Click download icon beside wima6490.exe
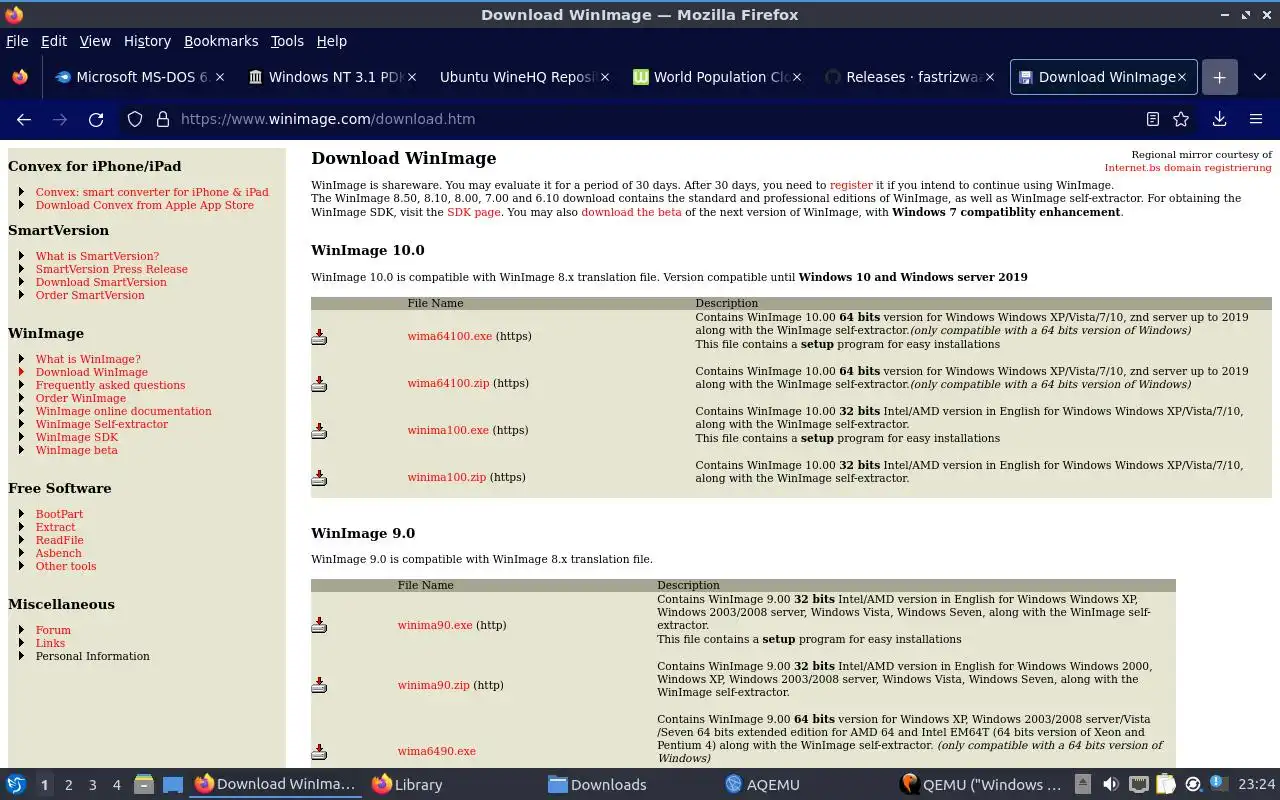 point(319,751)
